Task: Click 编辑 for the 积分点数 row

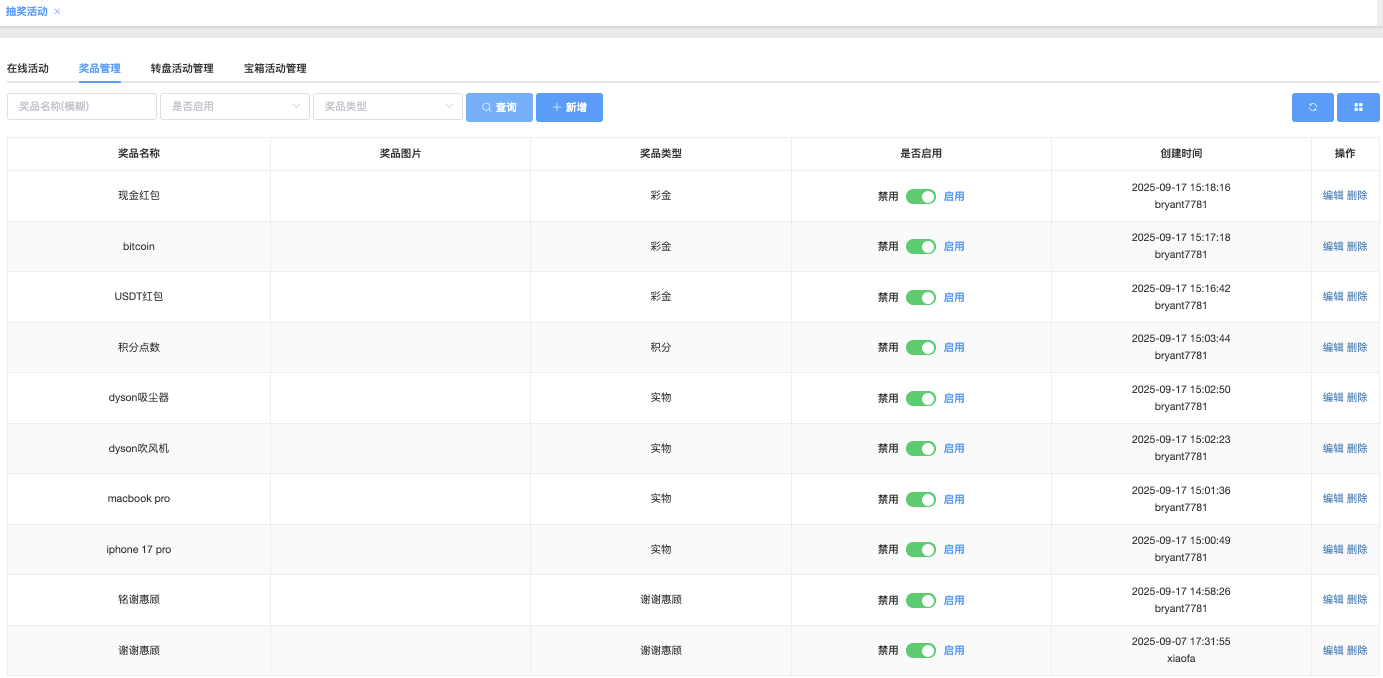Action: click(x=1333, y=347)
